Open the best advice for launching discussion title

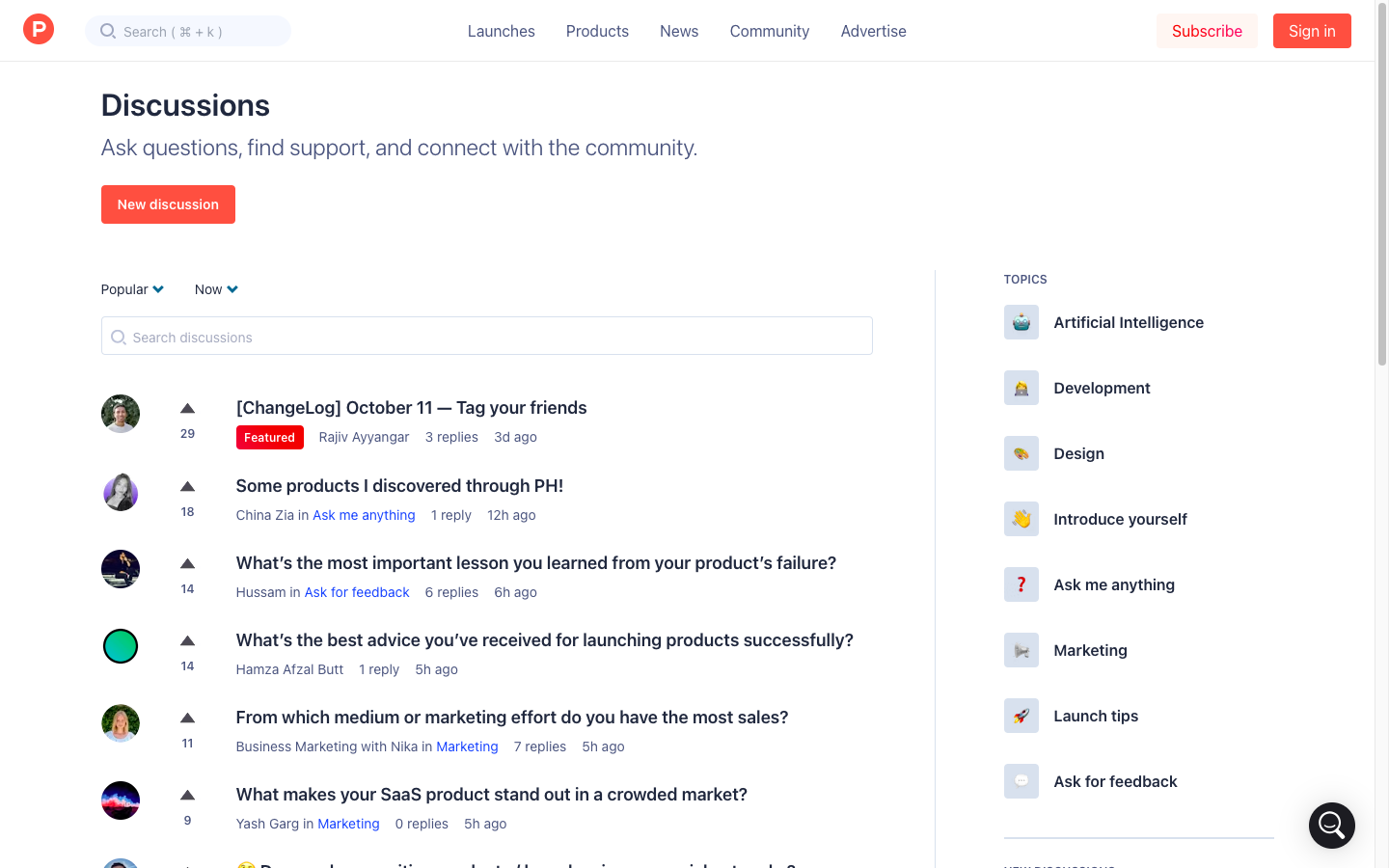click(545, 640)
